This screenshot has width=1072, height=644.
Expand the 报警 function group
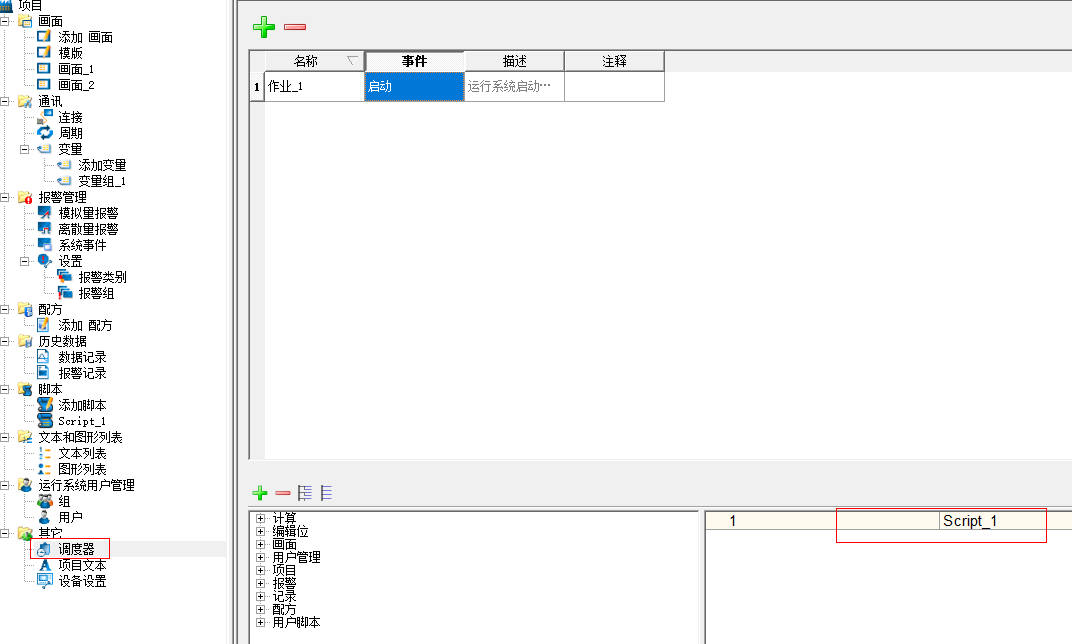260,583
